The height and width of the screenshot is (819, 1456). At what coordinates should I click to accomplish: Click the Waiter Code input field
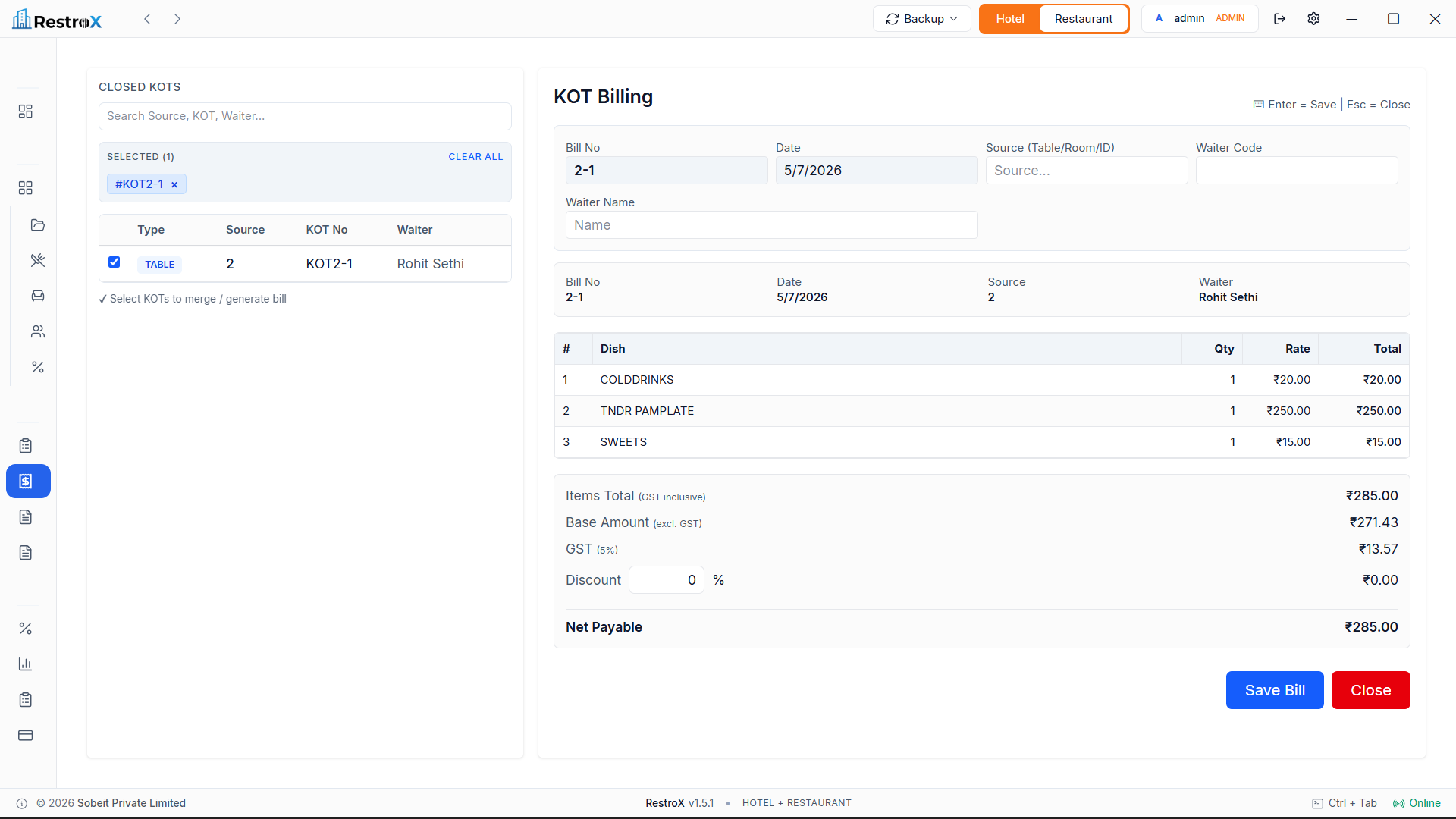coord(1297,171)
